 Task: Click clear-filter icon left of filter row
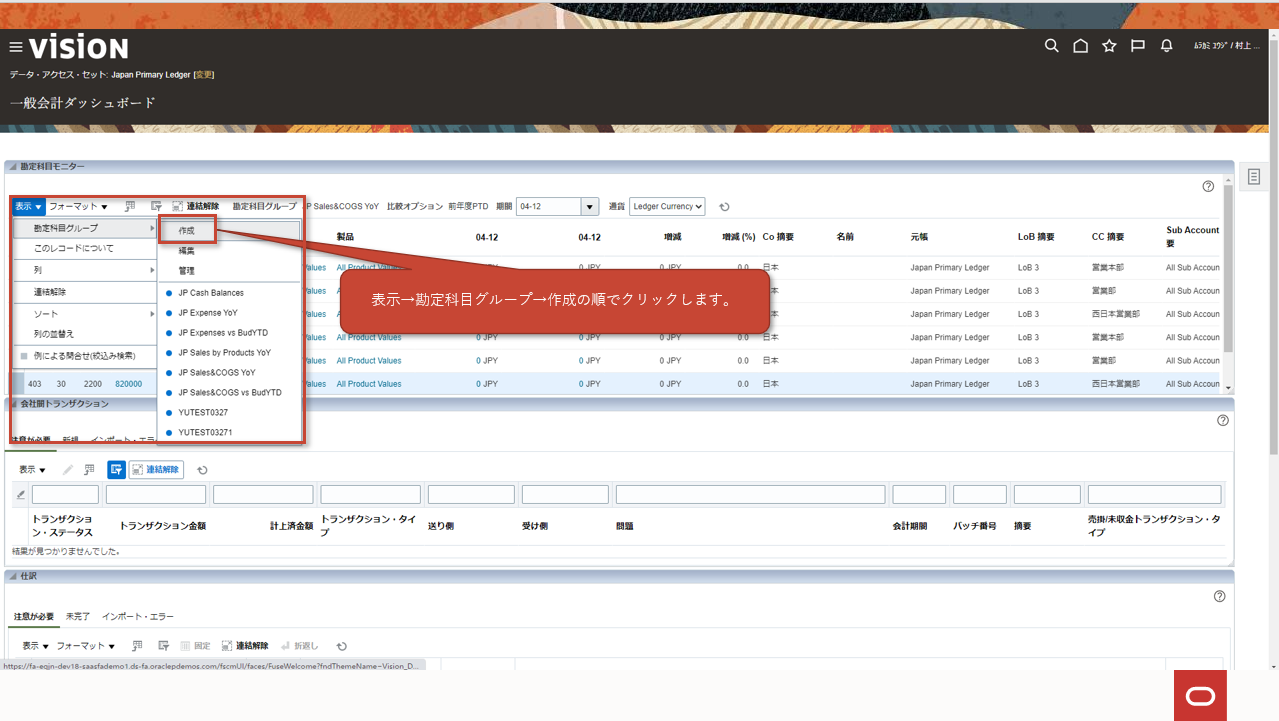[21, 494]
